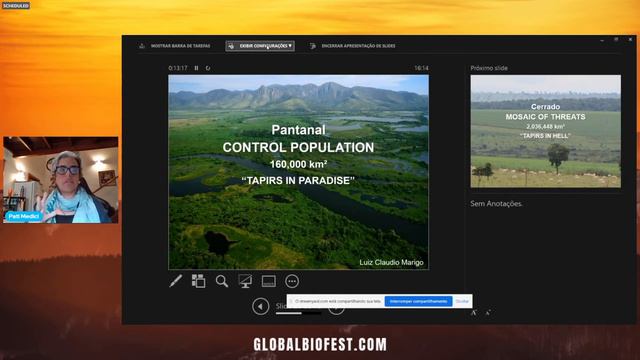Open the see all slides grid

(198, 281)
